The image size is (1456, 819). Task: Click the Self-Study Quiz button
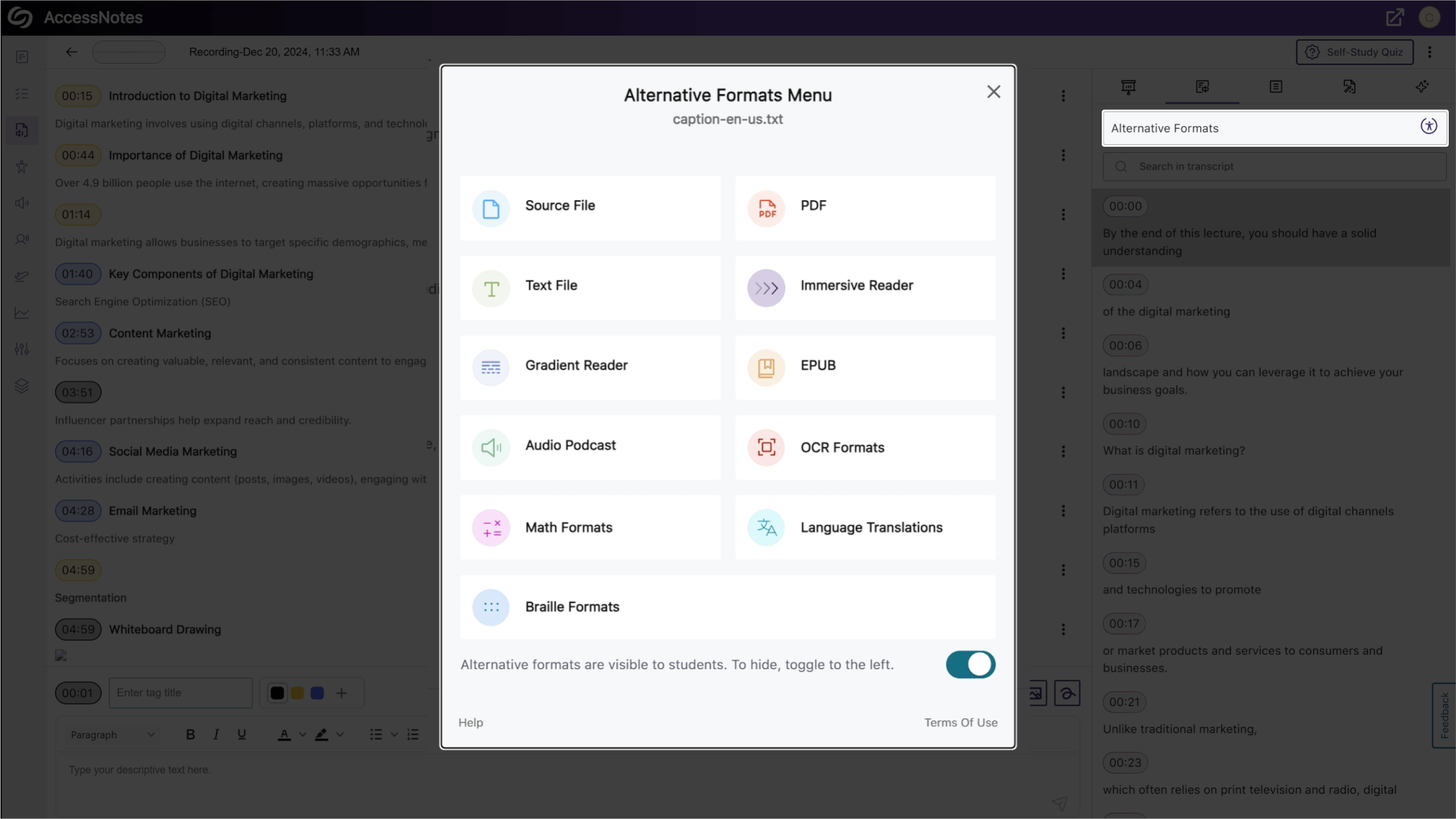tap(1355, 52)
